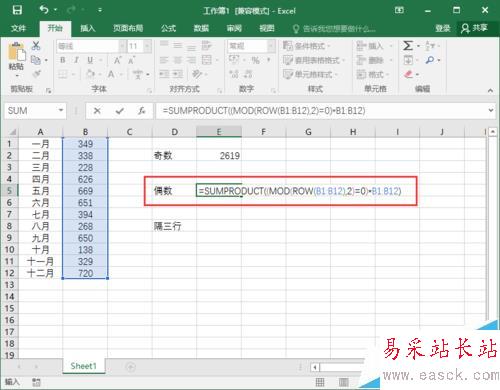
Task: Click the Enter checkmark formula button
Action: 120,111
